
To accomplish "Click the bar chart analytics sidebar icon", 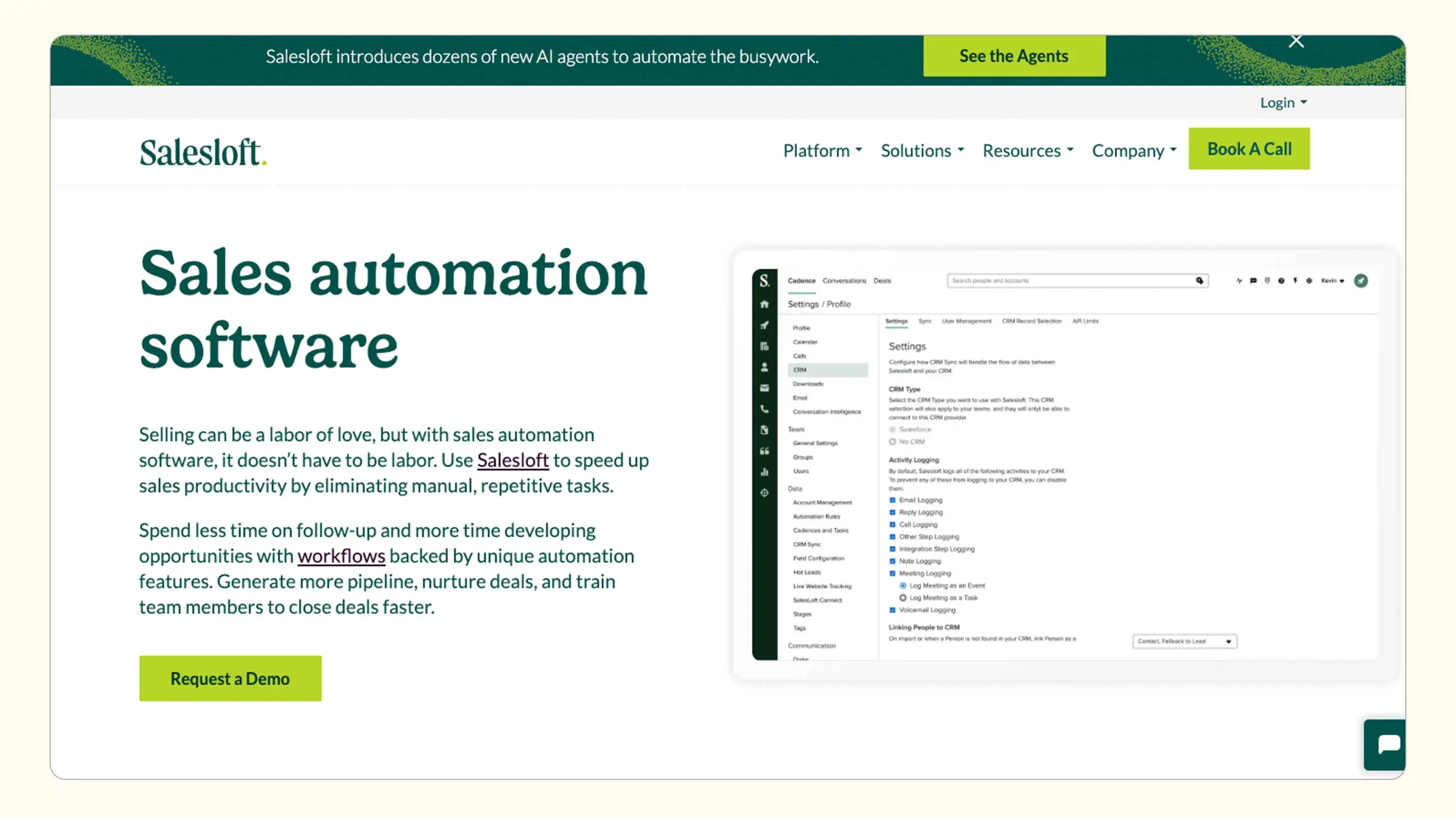I will [764, 471].
